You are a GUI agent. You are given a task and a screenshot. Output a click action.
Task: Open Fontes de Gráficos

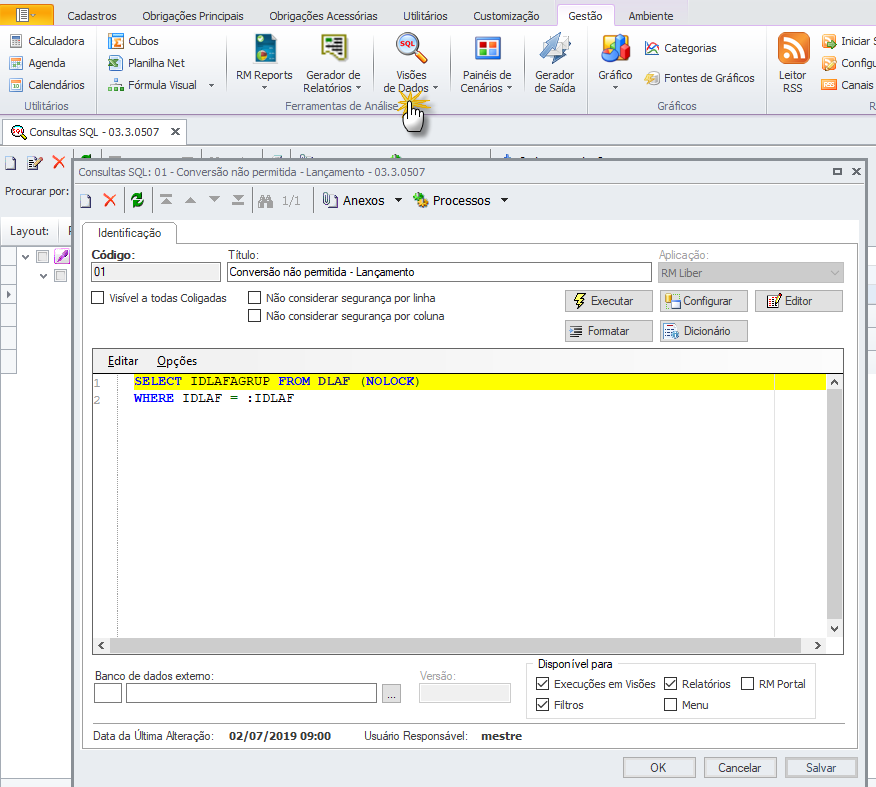coord(699,78)
